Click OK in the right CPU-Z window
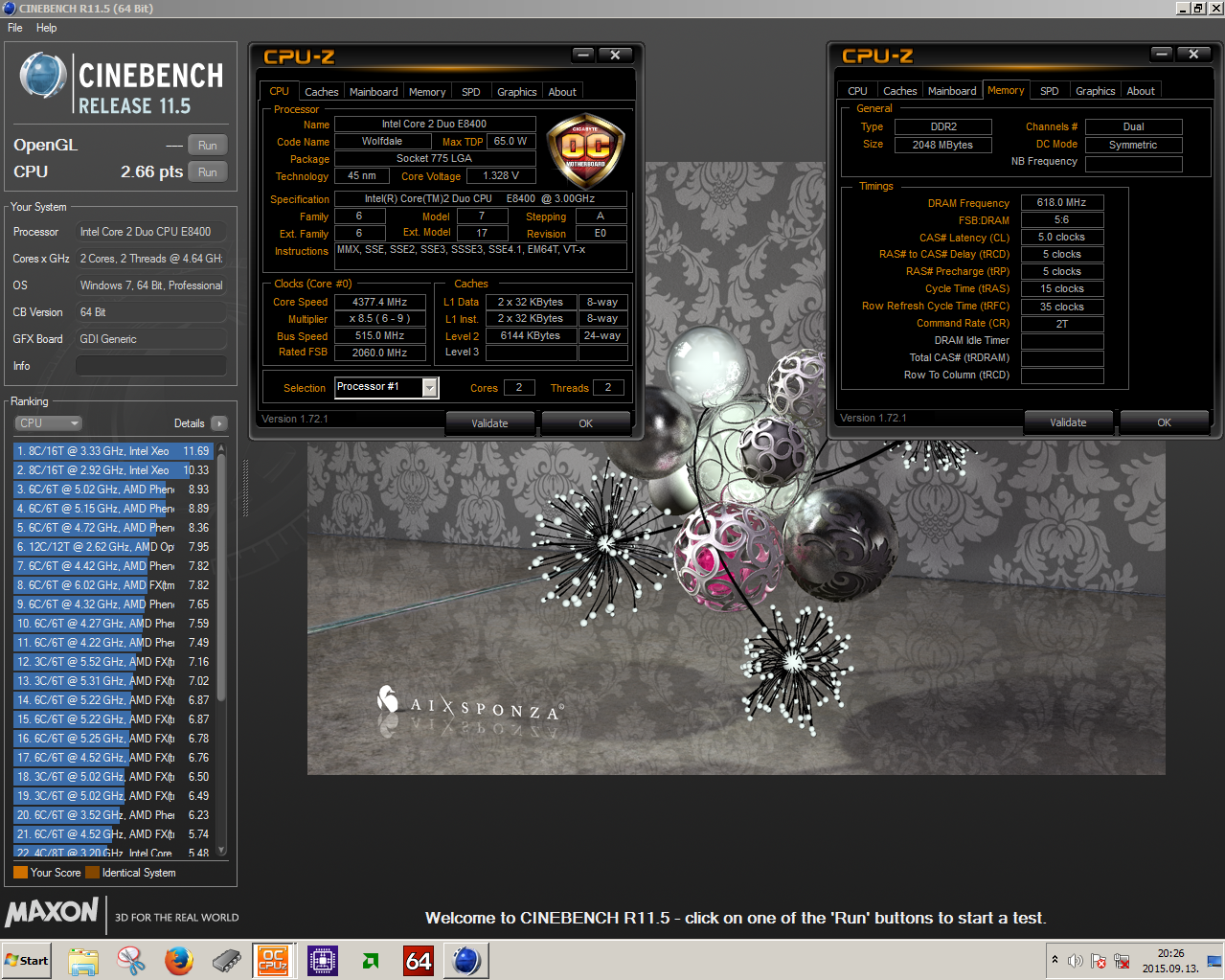1225x980 pixels. tap(1164, 422)
